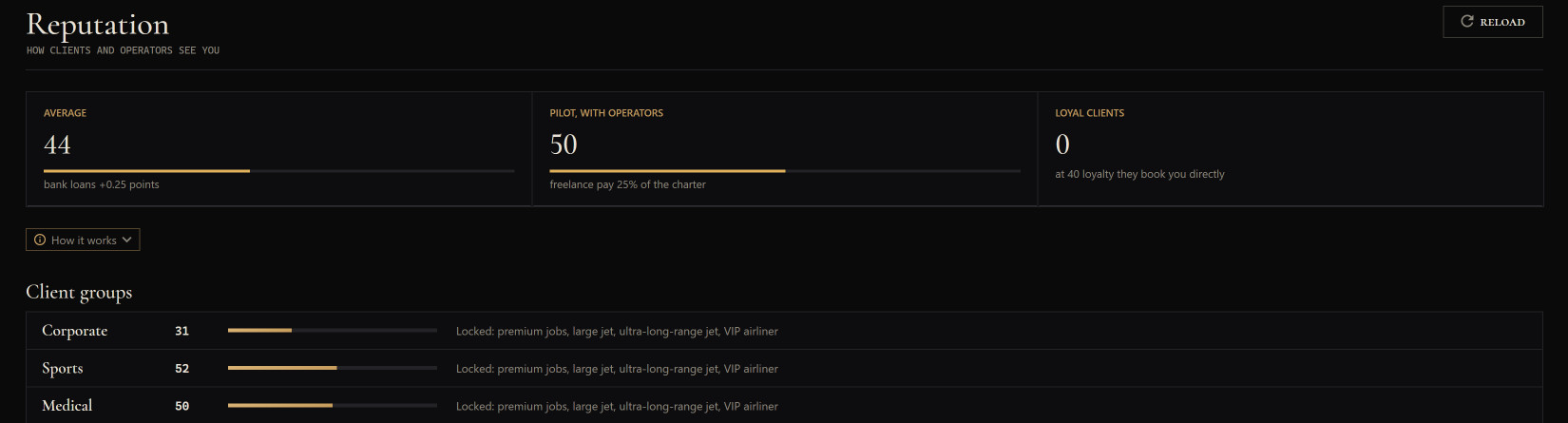Open the Loyal Clients card
Screen dimensions: 1568x423
pos(1291,148)
